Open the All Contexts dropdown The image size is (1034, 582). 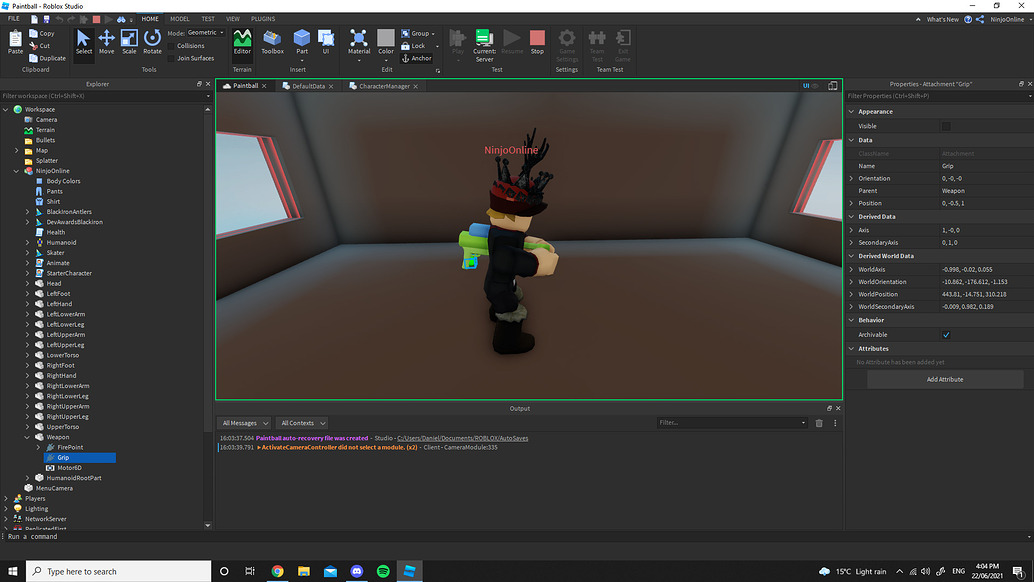click(303, 423)
